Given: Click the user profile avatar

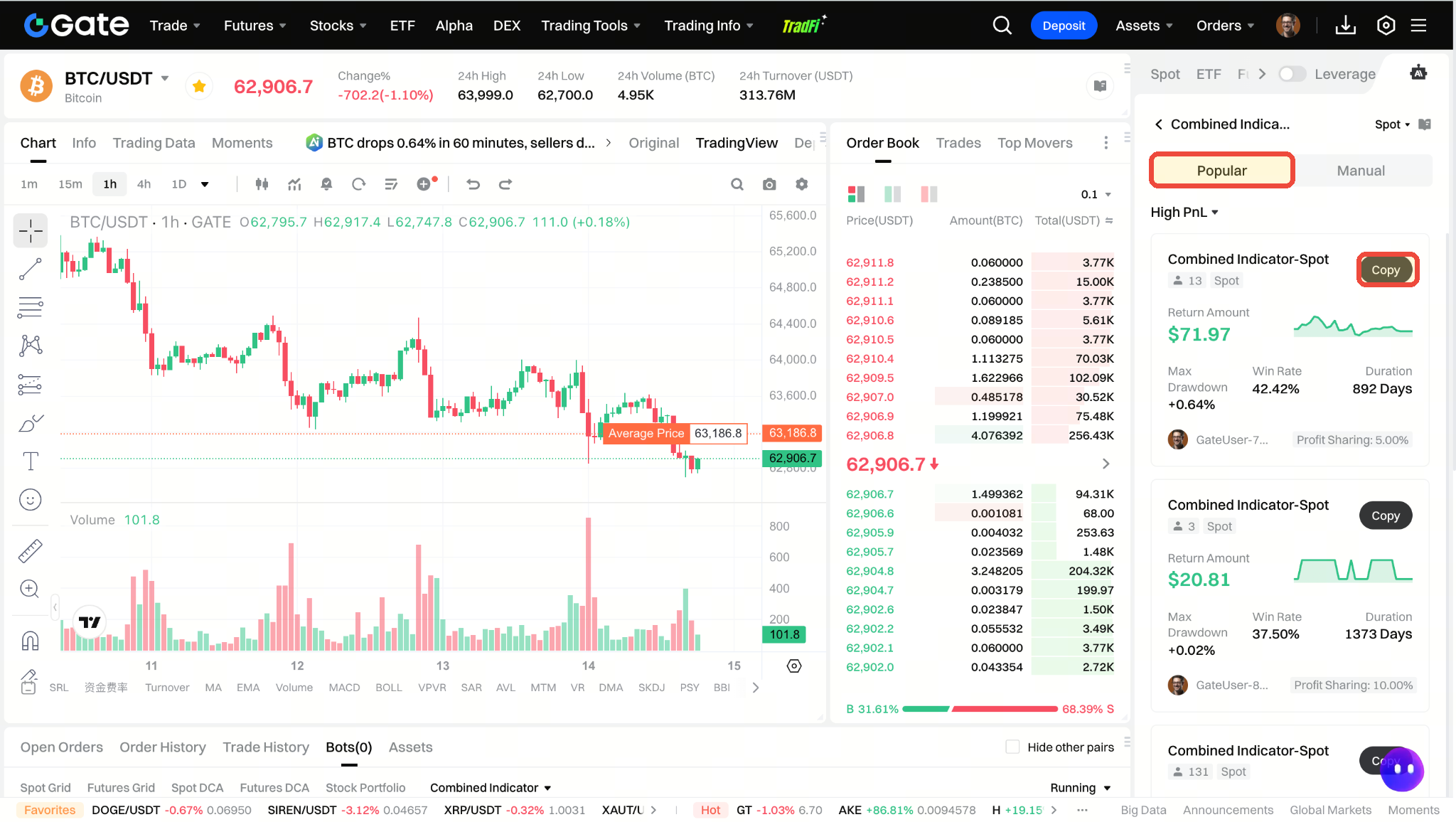Looking at the screenshot, I should point(1288,26).
